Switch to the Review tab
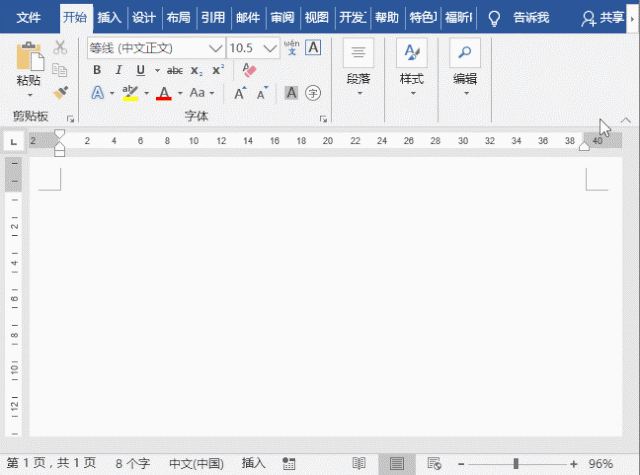Viewport: 640px width, 475px height. coord(282,18)
